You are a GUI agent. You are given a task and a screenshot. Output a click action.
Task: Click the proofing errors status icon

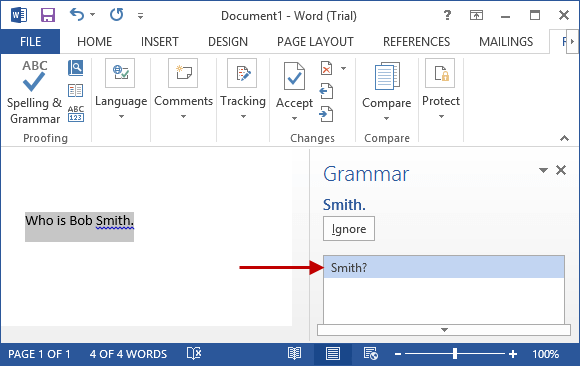[x=194, y=353]
